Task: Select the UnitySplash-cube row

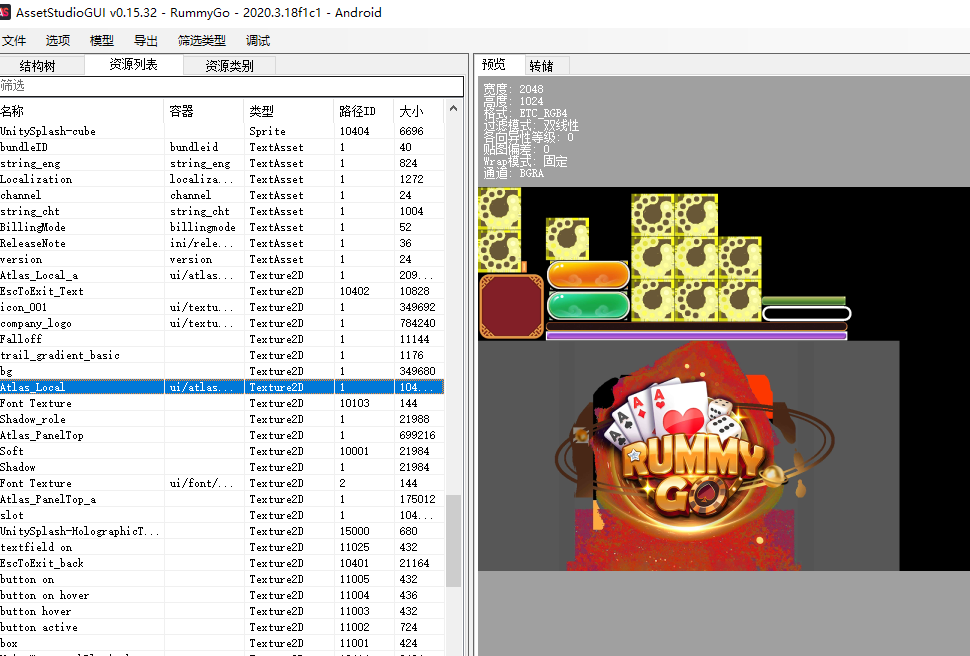Action: 222,131
